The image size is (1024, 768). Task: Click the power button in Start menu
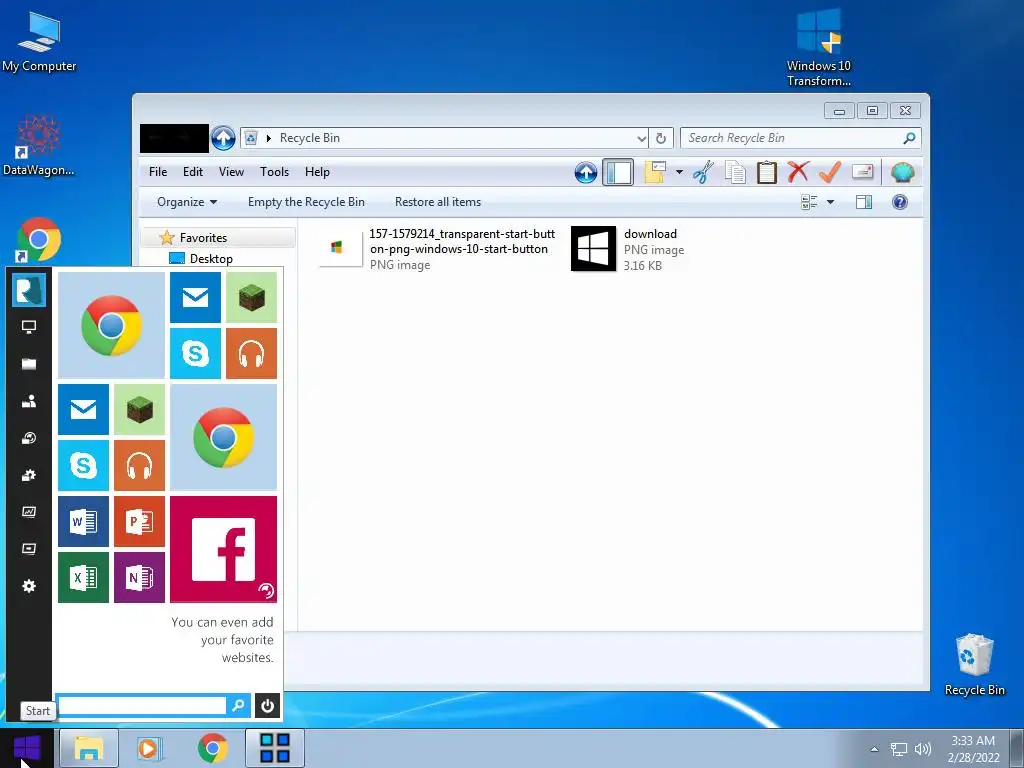coord(267,705)
